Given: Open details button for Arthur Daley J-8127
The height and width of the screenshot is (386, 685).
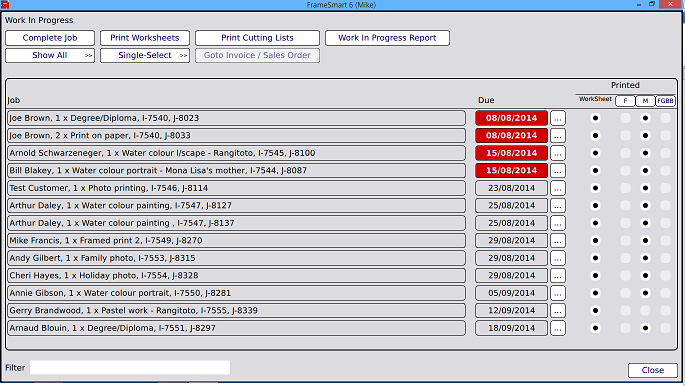Looking at the screenshot, I should click(558, 206).
